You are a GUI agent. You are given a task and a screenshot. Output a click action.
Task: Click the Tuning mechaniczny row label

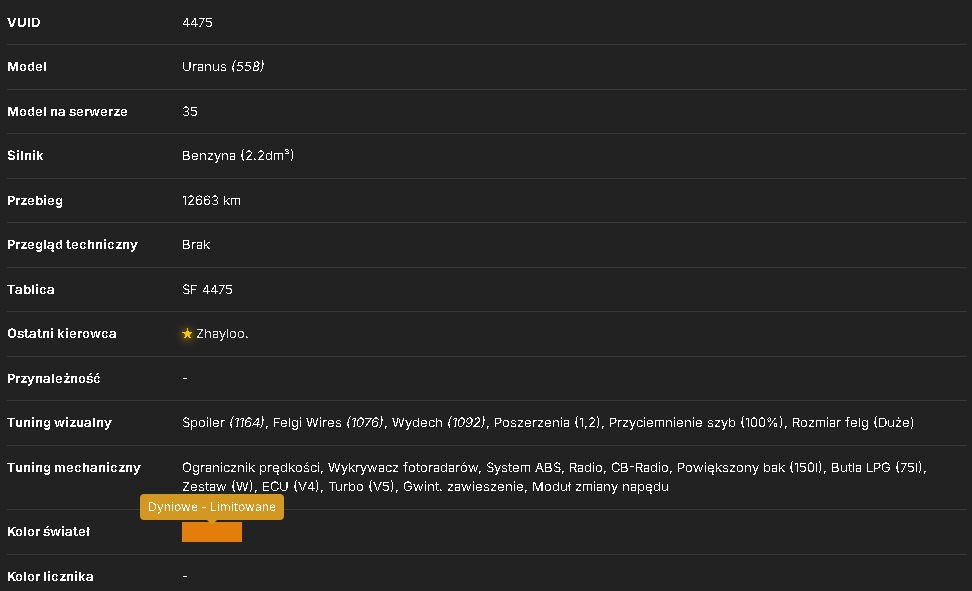click(x=74, y=468)
